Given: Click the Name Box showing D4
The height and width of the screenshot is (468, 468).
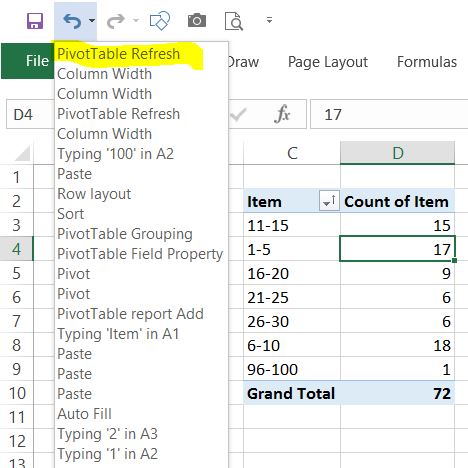Looking at the screenshot, I should pyautogui.click(x=30, y=114).
